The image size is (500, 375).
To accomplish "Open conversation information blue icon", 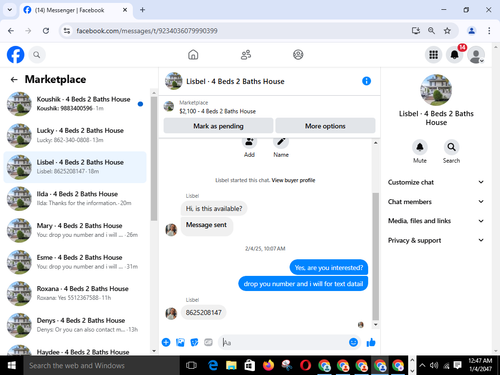I will pyautogui.click(x=366, y=81).
